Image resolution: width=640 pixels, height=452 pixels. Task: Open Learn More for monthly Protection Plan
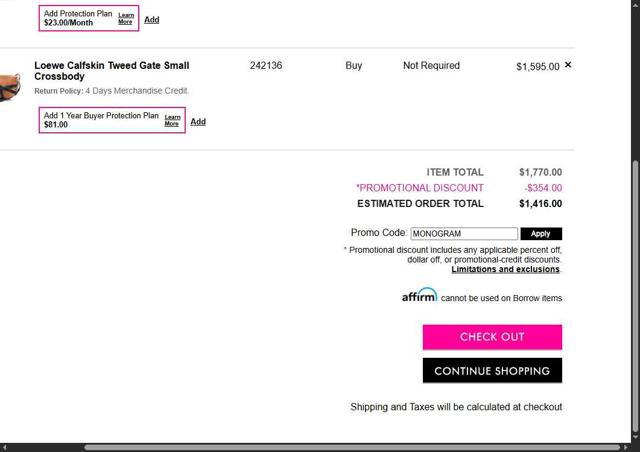[x=126, y=18]
